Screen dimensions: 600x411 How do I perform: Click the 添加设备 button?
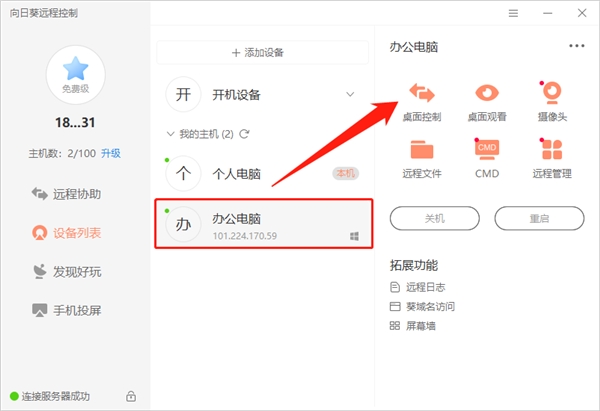(x=262, y=52)
